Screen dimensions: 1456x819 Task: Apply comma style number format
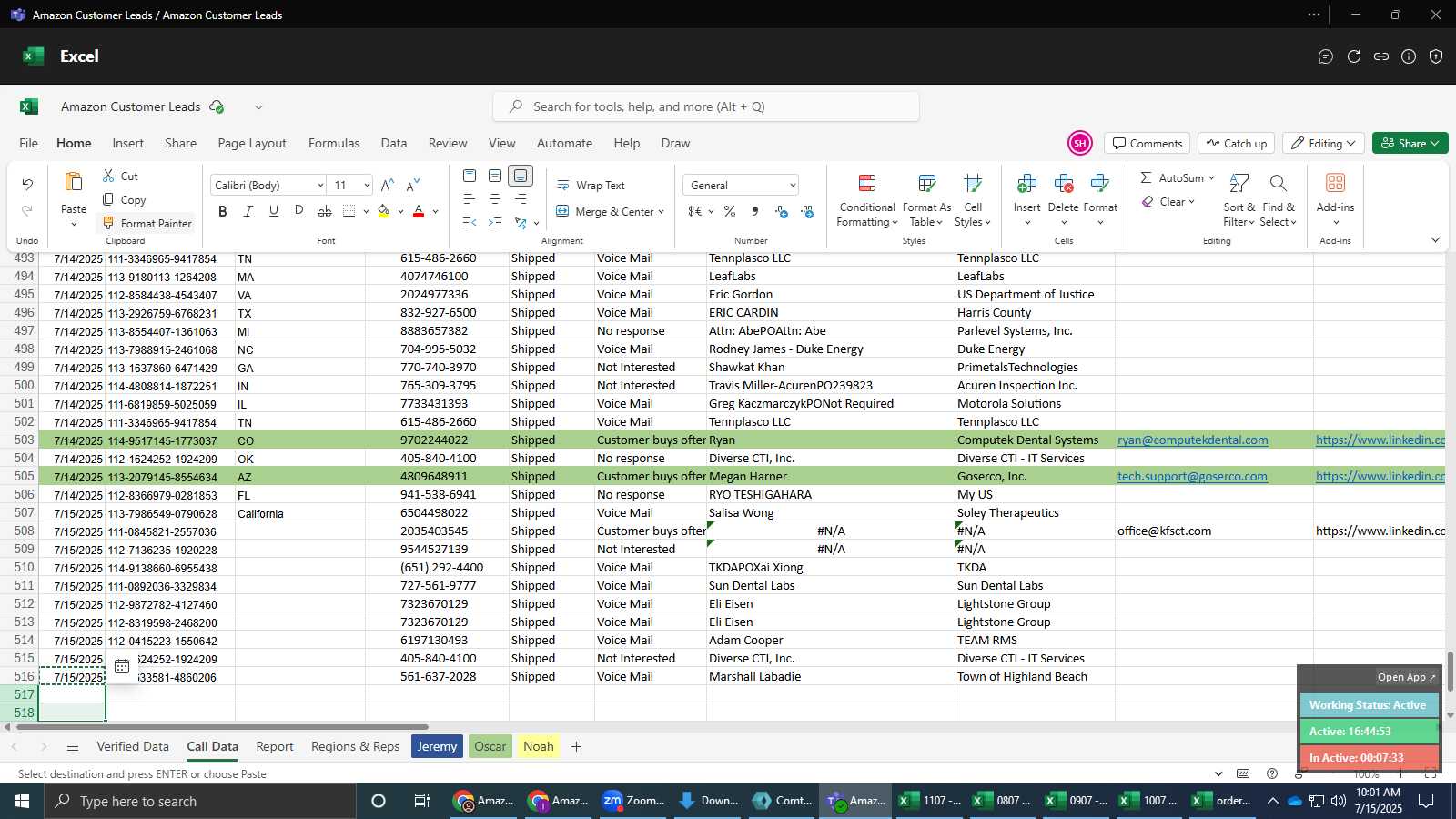tap(755, 211)
